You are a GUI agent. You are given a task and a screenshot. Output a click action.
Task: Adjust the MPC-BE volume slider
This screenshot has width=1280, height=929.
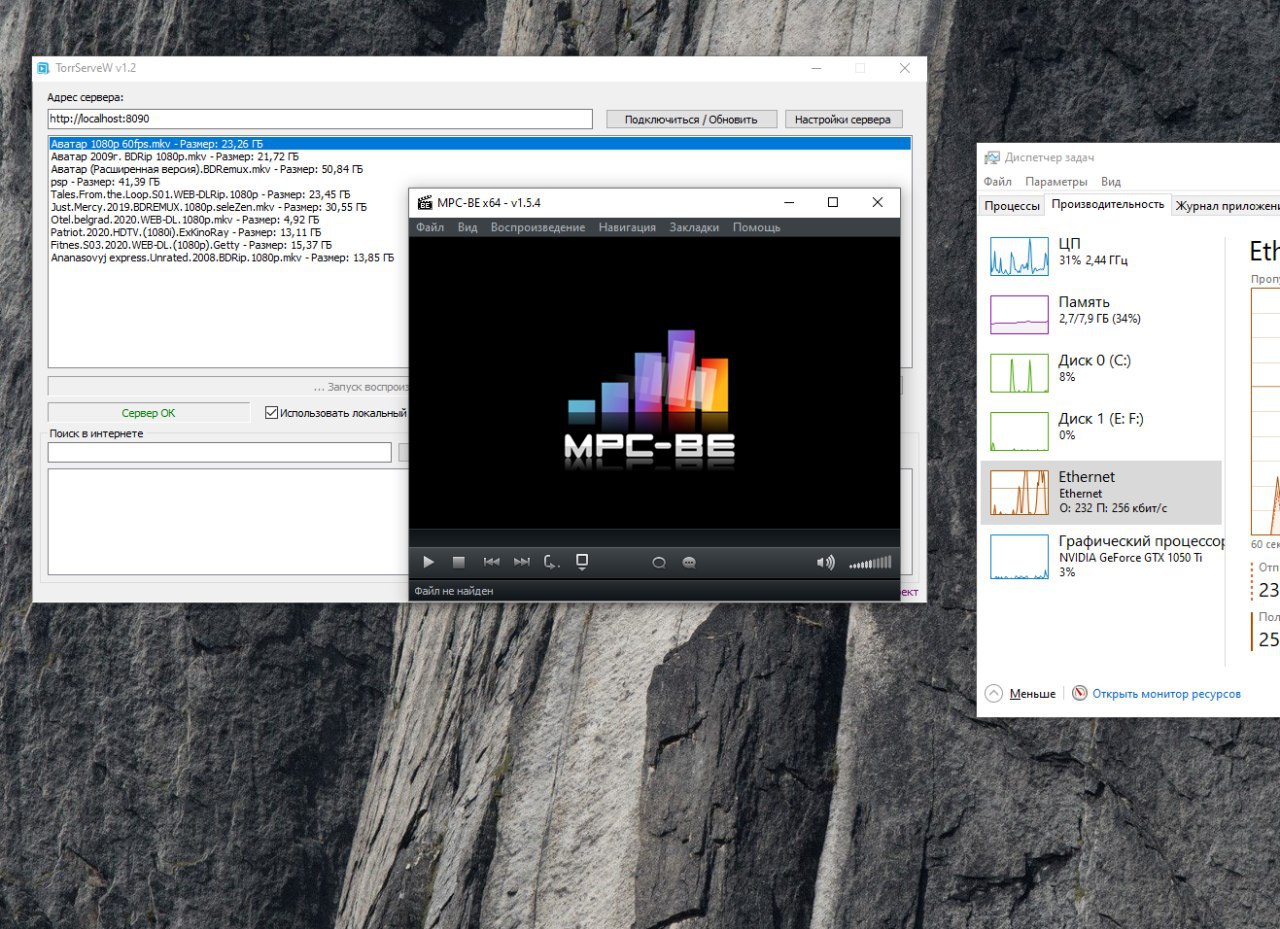coord(870,563)
